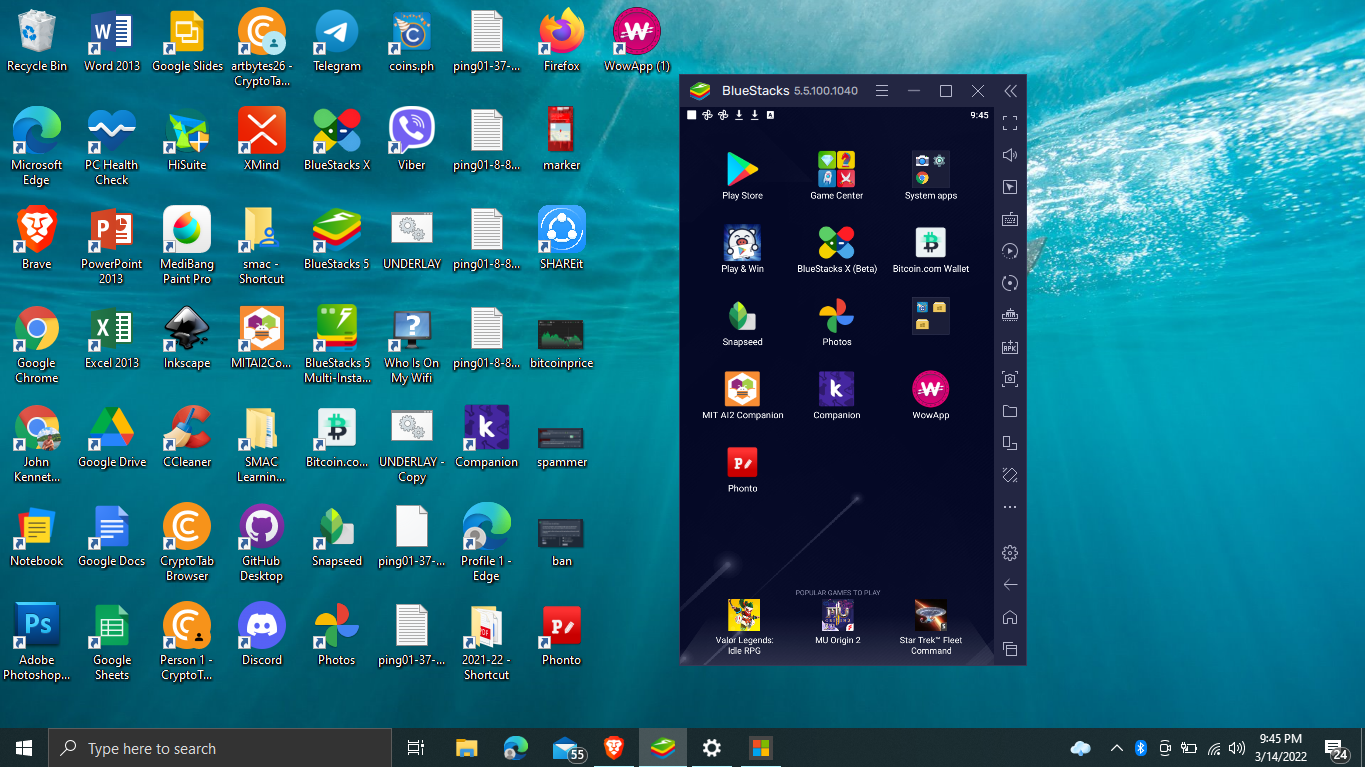Open BlueStacks settings gear in the sidebar
Image resolution: width=1365 pixels, height=767 pixels.
(x=1010, y=553)
